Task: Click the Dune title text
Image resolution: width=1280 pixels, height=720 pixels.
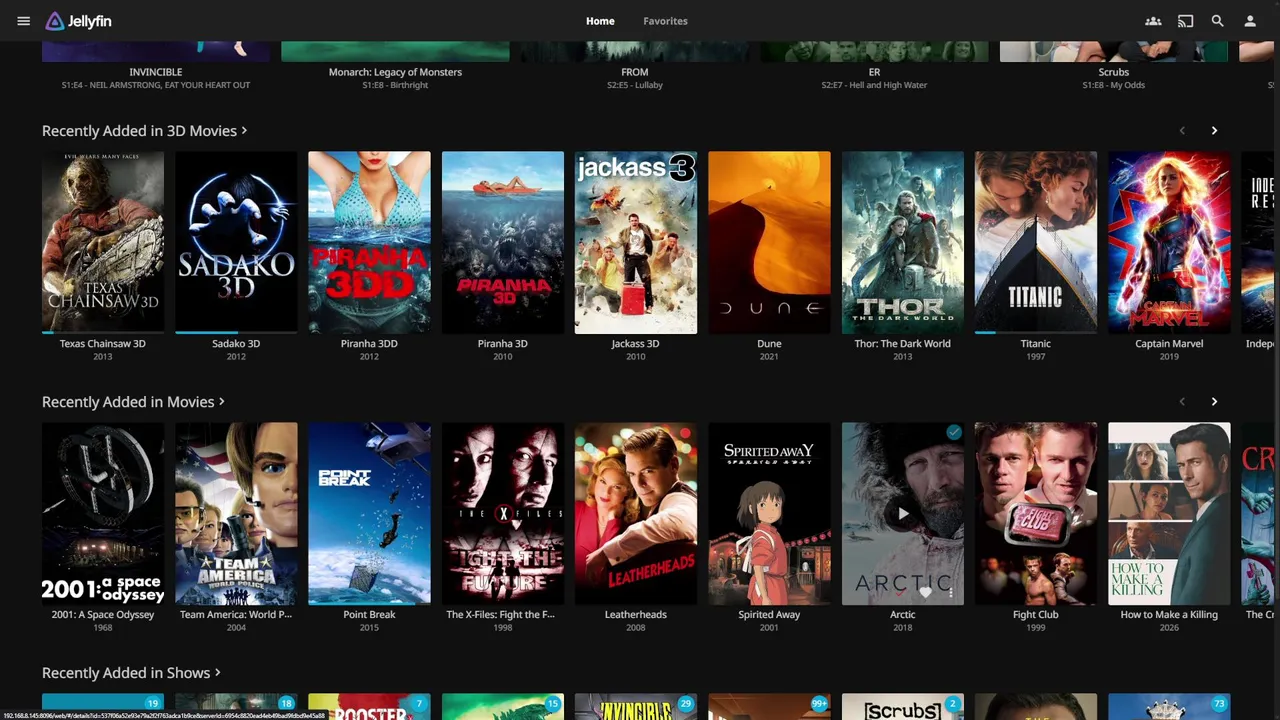Action: point(769,344)
